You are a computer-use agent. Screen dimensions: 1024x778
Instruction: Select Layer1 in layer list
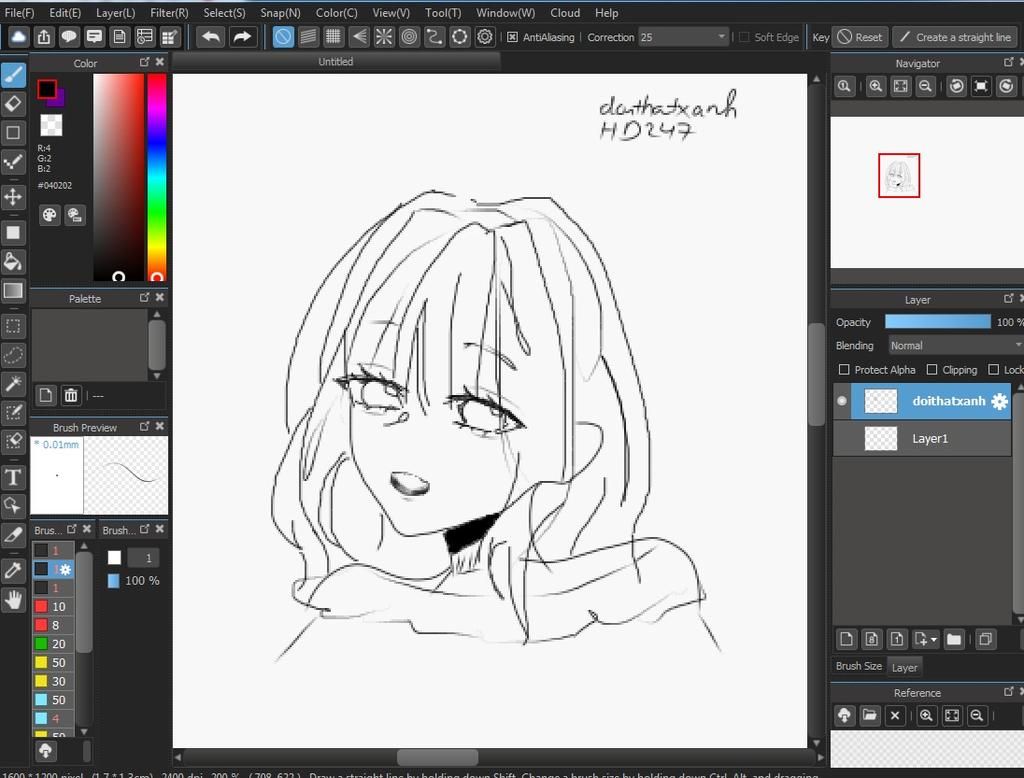click(931, 438)
